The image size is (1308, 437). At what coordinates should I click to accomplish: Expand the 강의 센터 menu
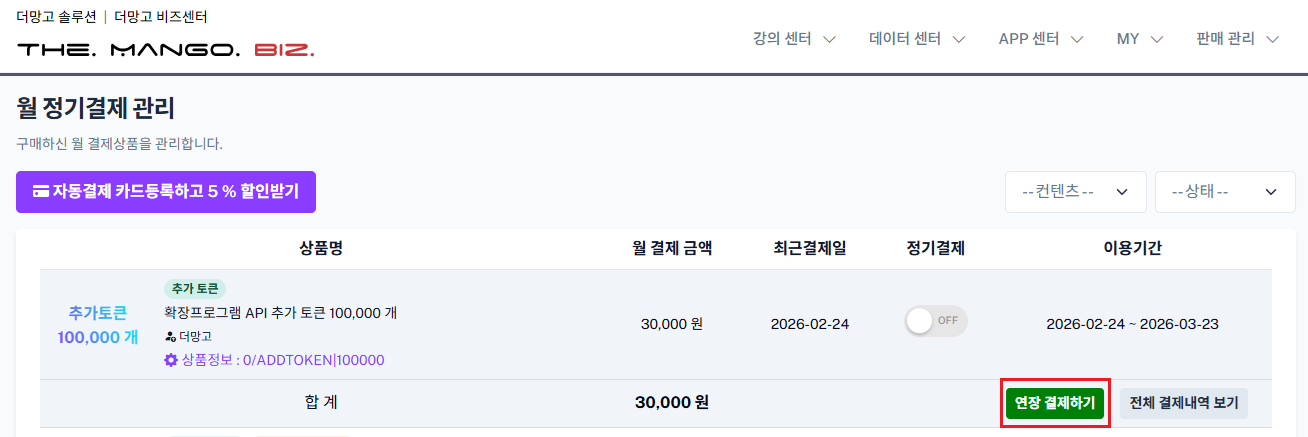click(794, 39)
